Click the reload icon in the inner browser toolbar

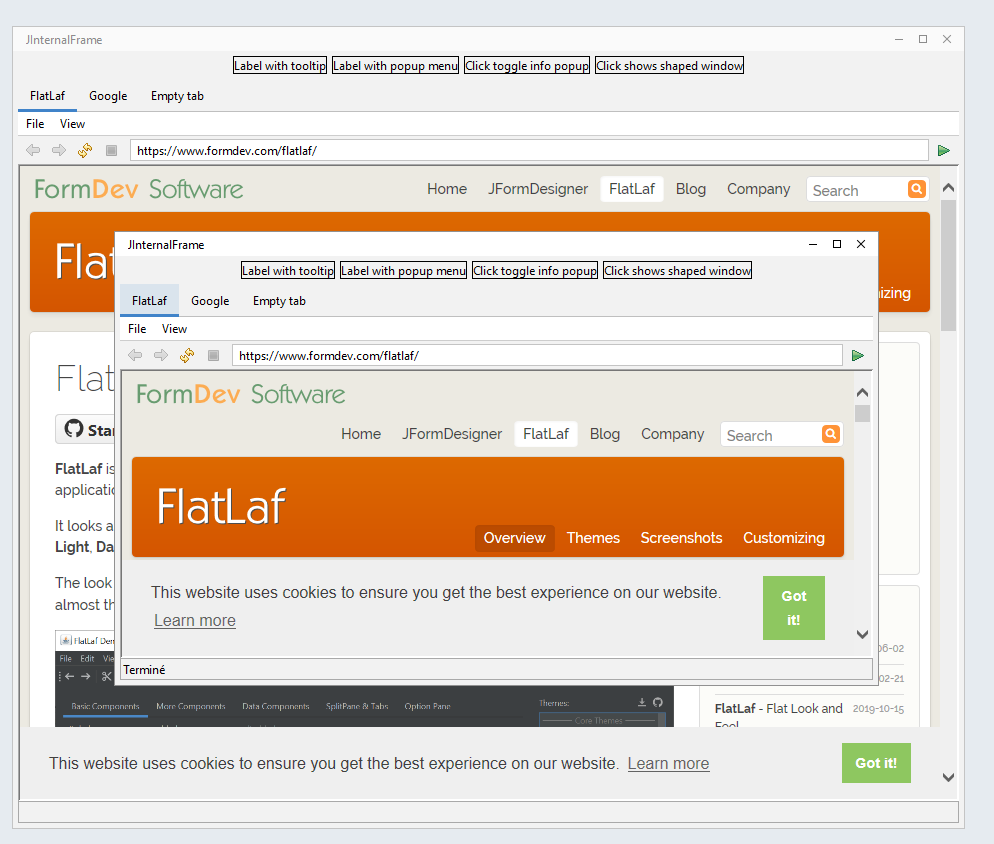pos(187,355)
